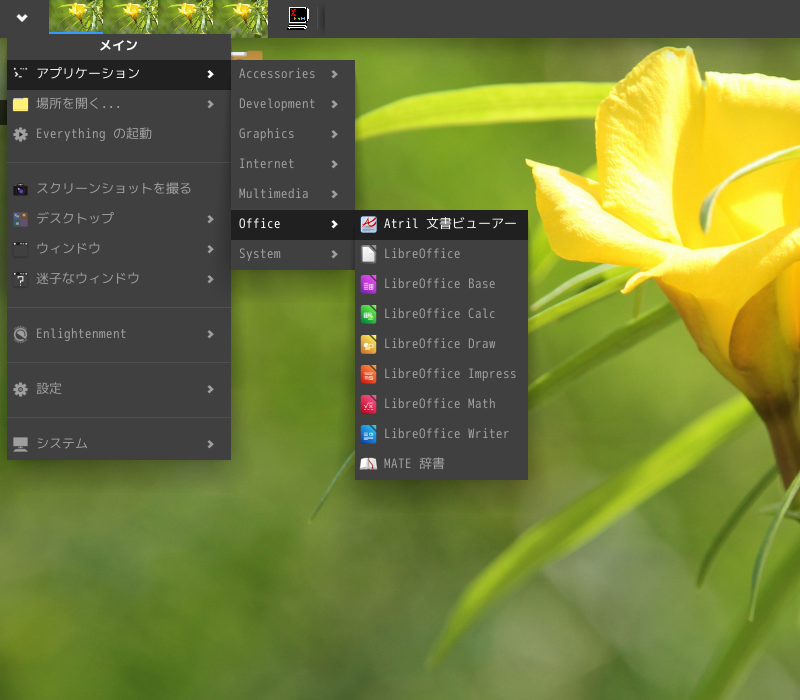800x700 pixels.
Task: Expand the Multimedia submenu arrow
Action: 335,194
